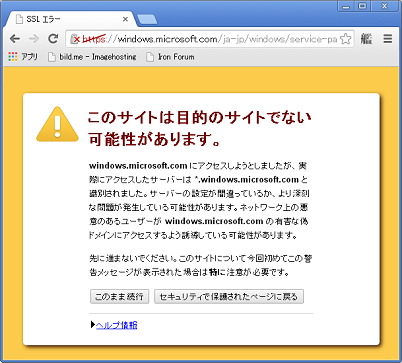Close the browser window

385,6
